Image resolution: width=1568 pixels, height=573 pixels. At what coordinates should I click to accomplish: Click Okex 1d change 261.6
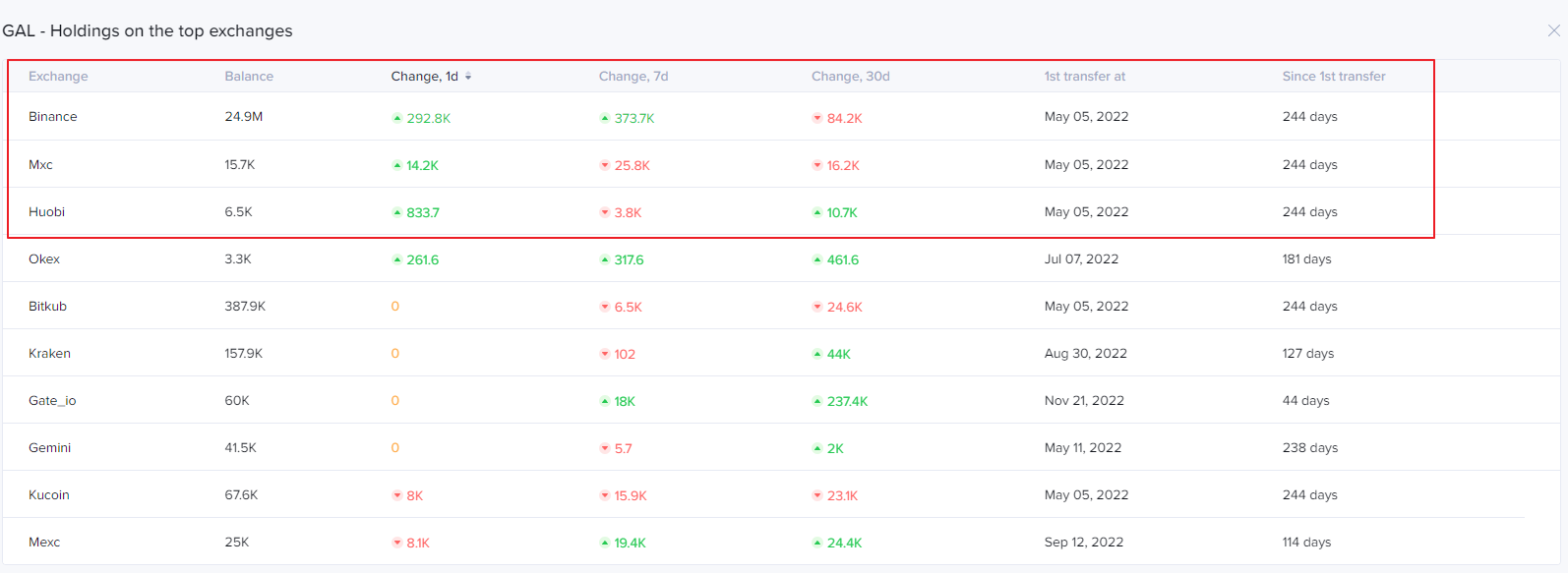coord(423,259)
